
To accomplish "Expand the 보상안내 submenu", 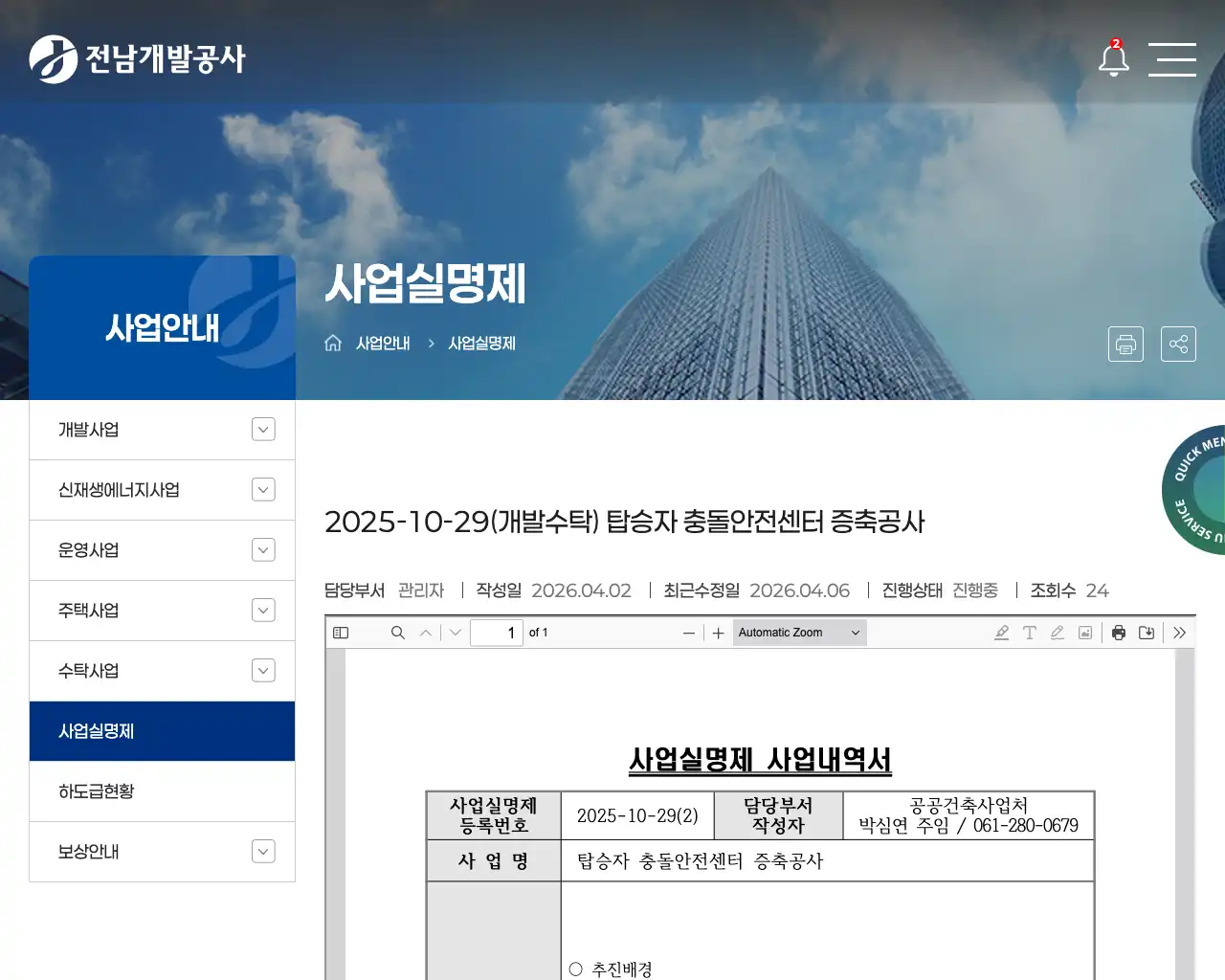I will click(263, 852).
